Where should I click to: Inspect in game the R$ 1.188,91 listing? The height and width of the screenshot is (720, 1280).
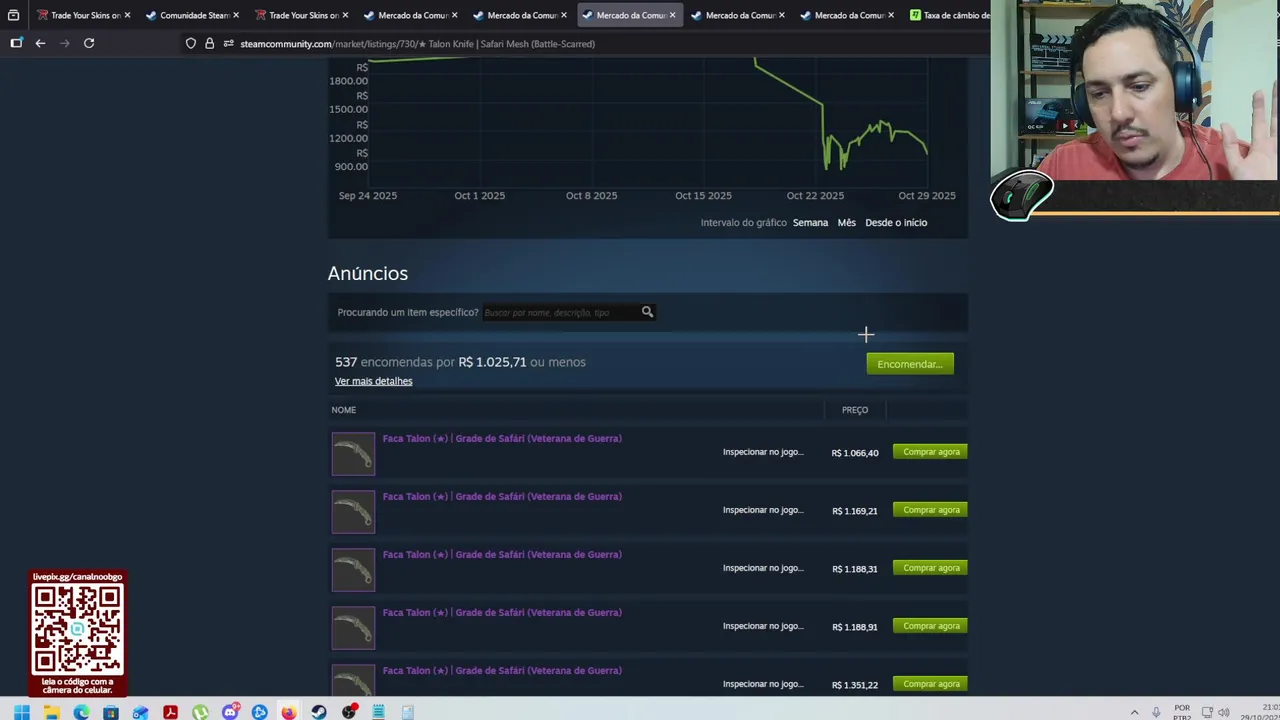coord(763,626)
